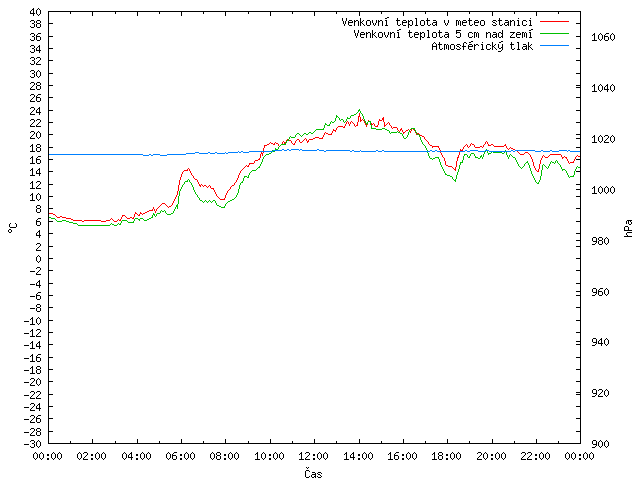Click left axis value '-30'
The width and height of the screenshot is (640, 480).
click(x=33, y=444)
